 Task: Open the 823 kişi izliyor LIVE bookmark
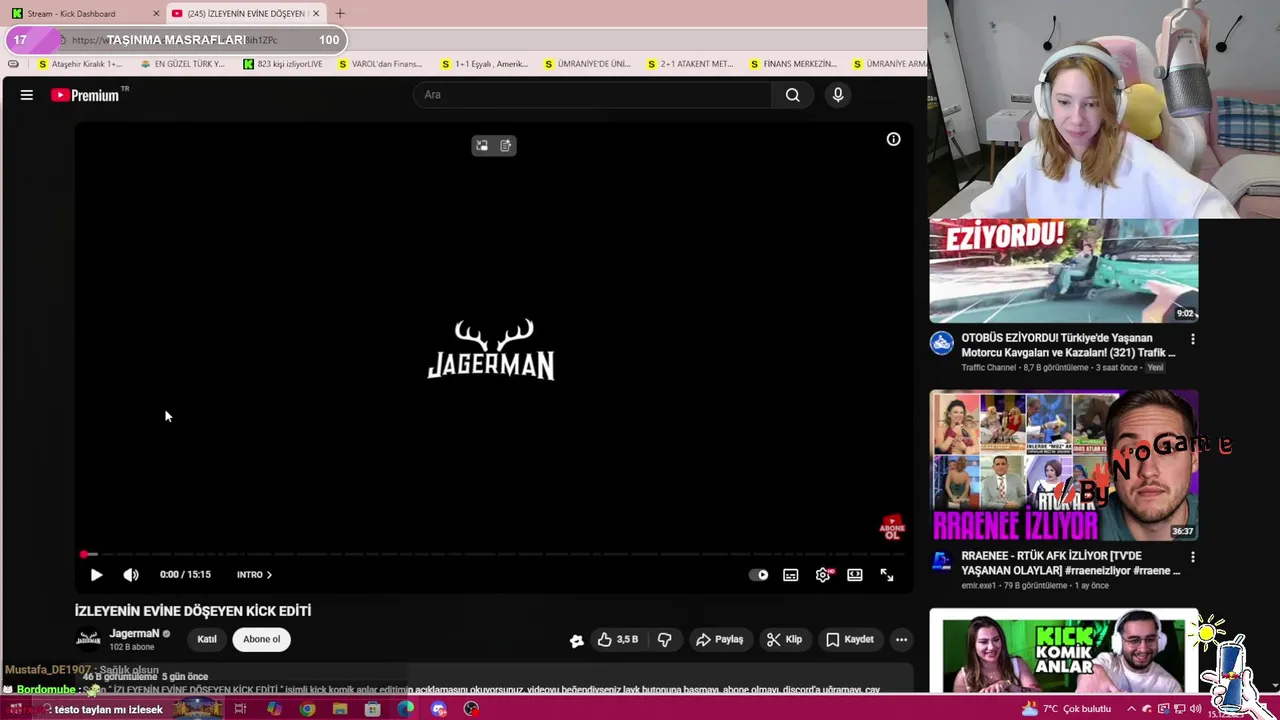coord(283,64)
